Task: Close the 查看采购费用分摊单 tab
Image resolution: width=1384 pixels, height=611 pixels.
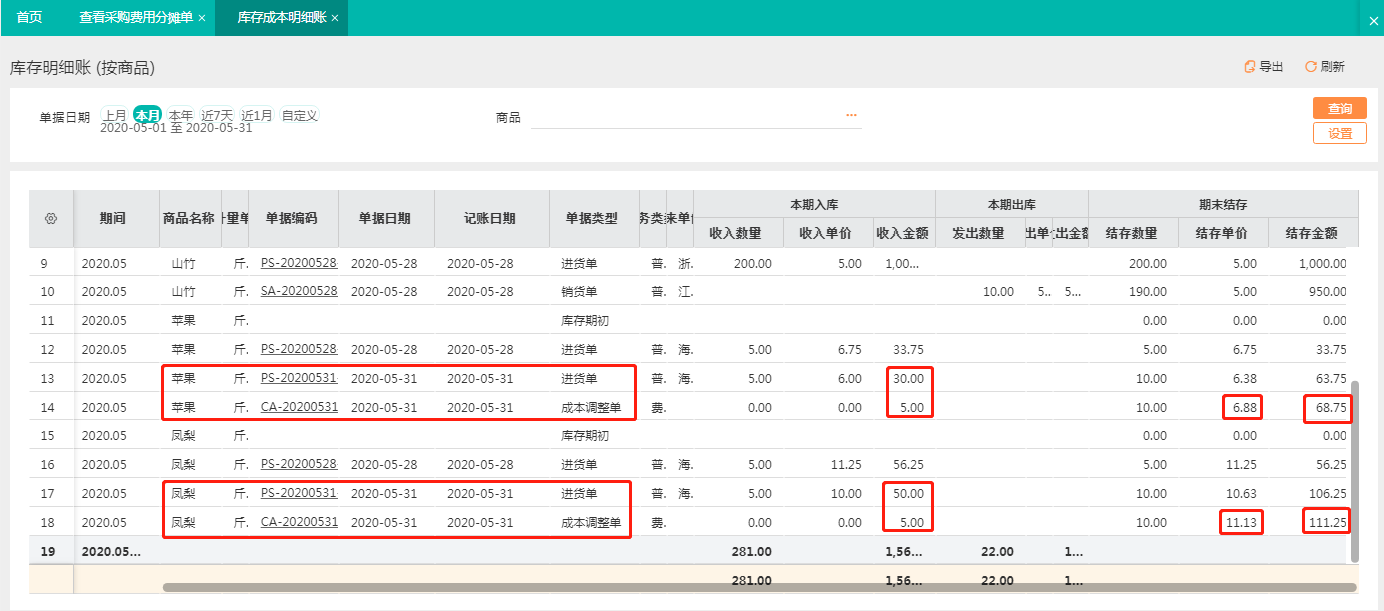Action: pos(202,18)
